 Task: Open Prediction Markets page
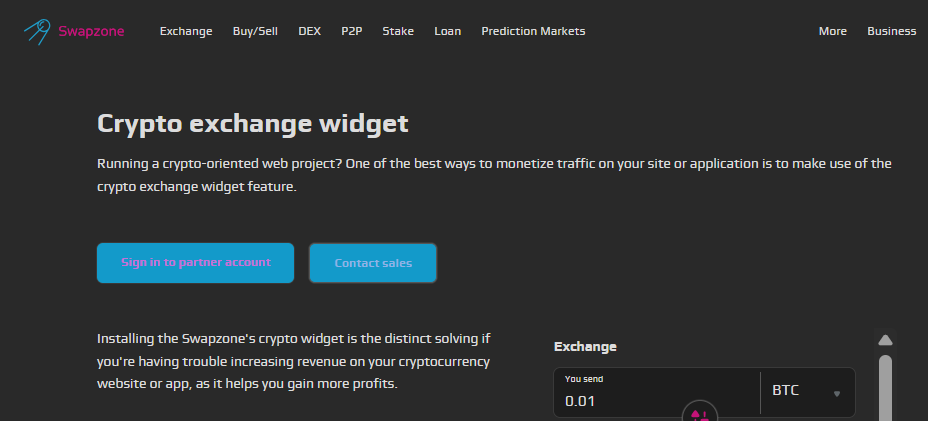point(533,31)
